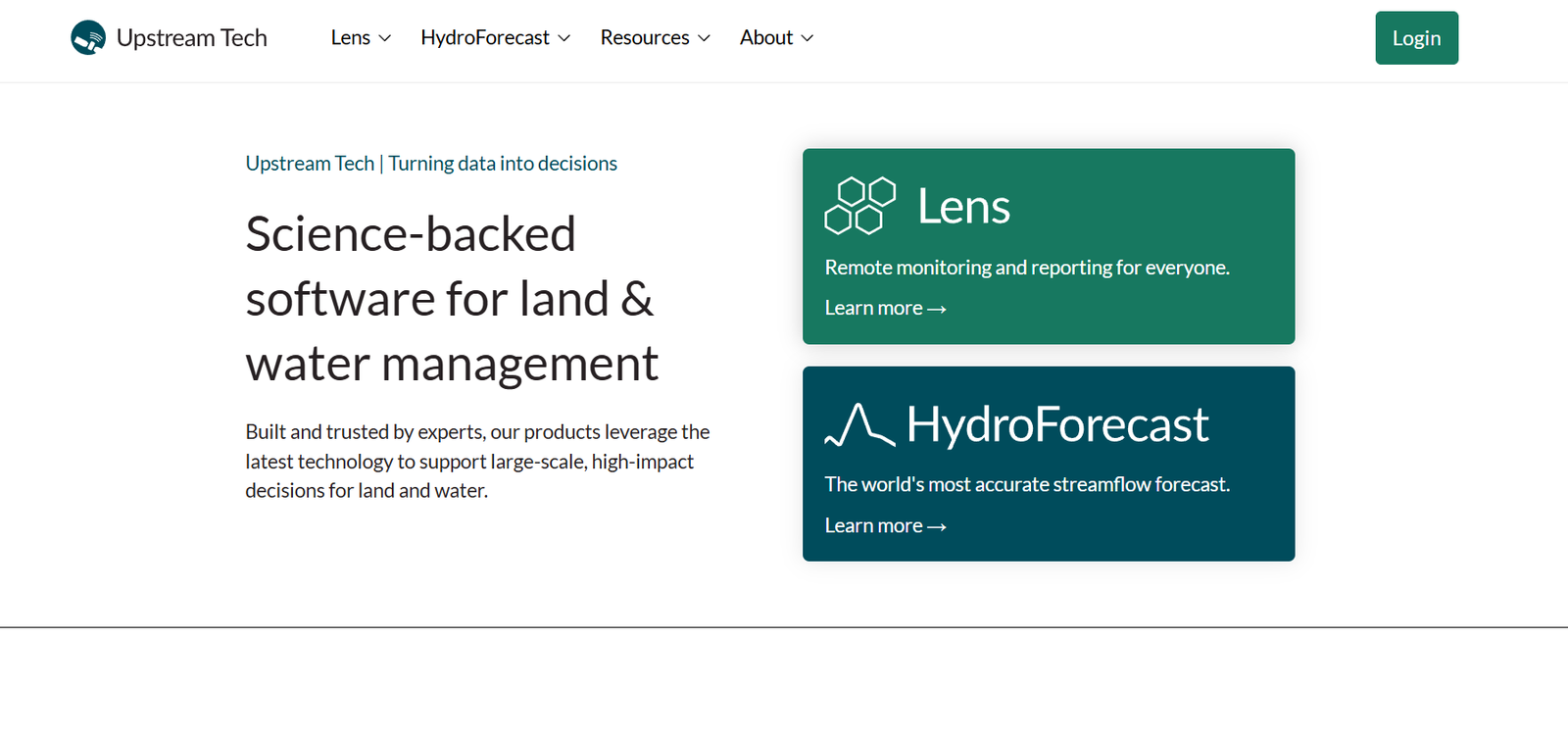The image size is (1568, 737).
Task: Select the HydroForecast card title heading
Action: (1057, 424)
